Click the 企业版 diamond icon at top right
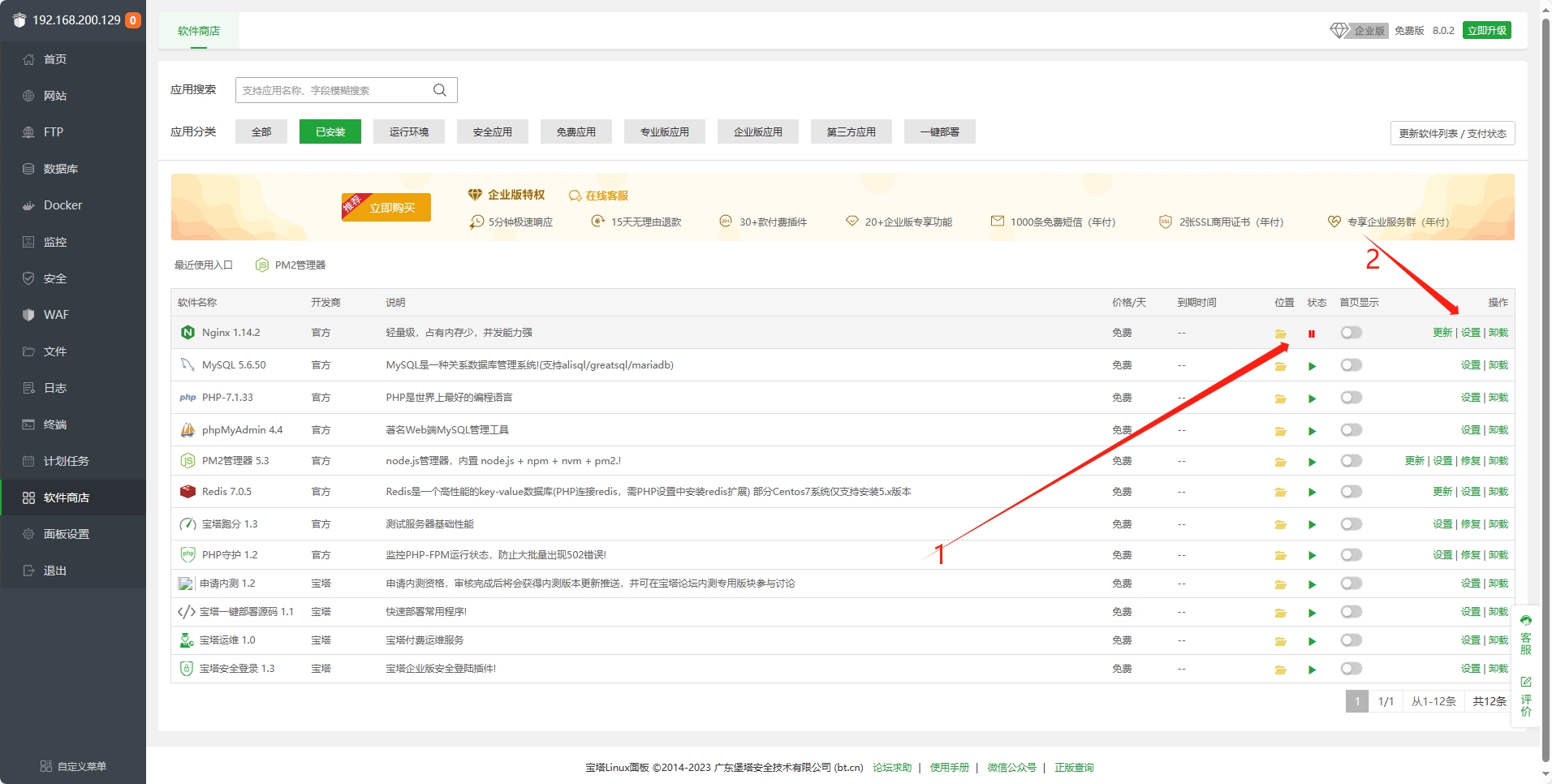Viewport: 1552px width, 784px height. coord(1339,30)
